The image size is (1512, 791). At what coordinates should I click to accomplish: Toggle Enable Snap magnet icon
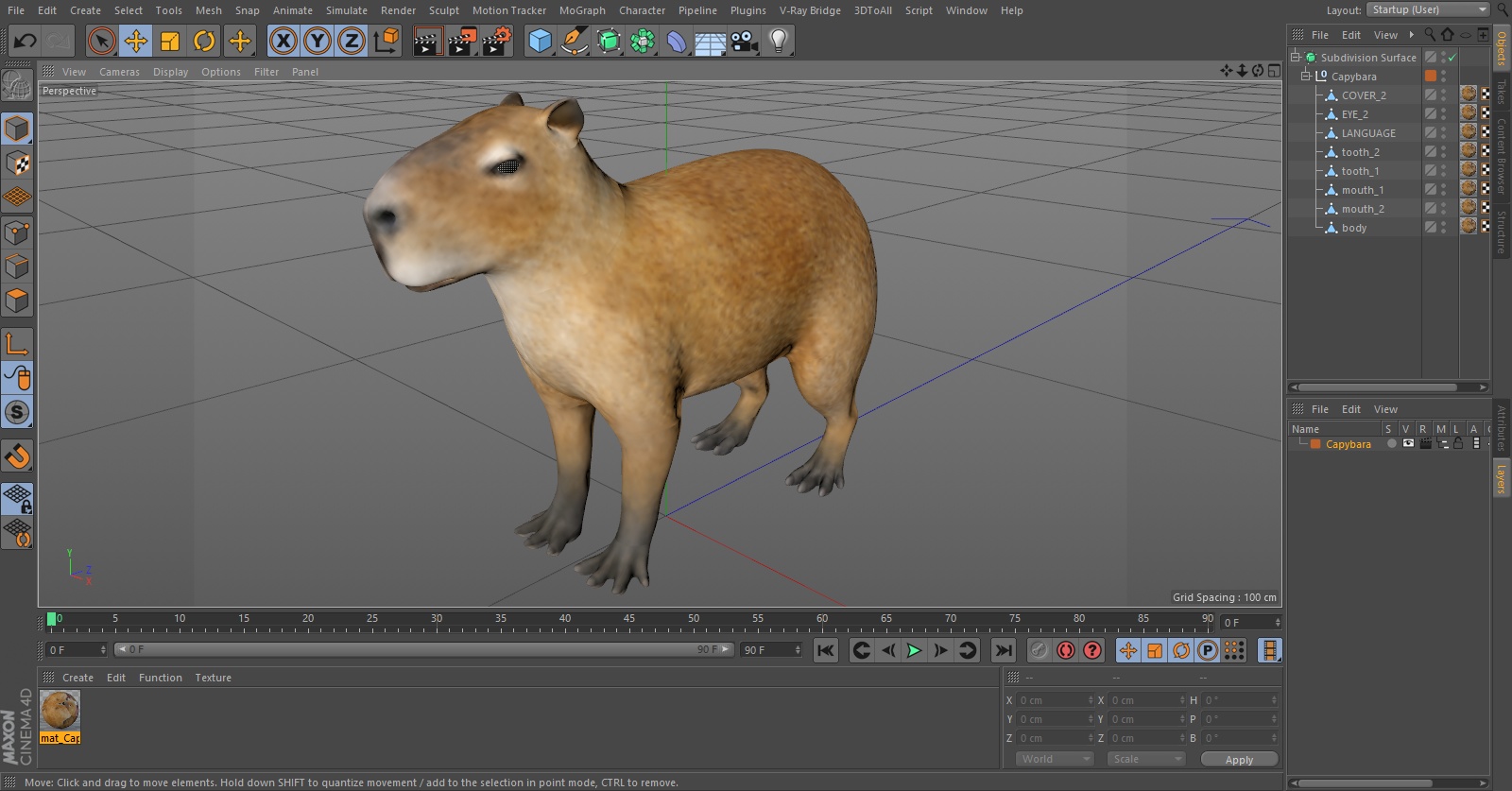[x=17, y=456]
